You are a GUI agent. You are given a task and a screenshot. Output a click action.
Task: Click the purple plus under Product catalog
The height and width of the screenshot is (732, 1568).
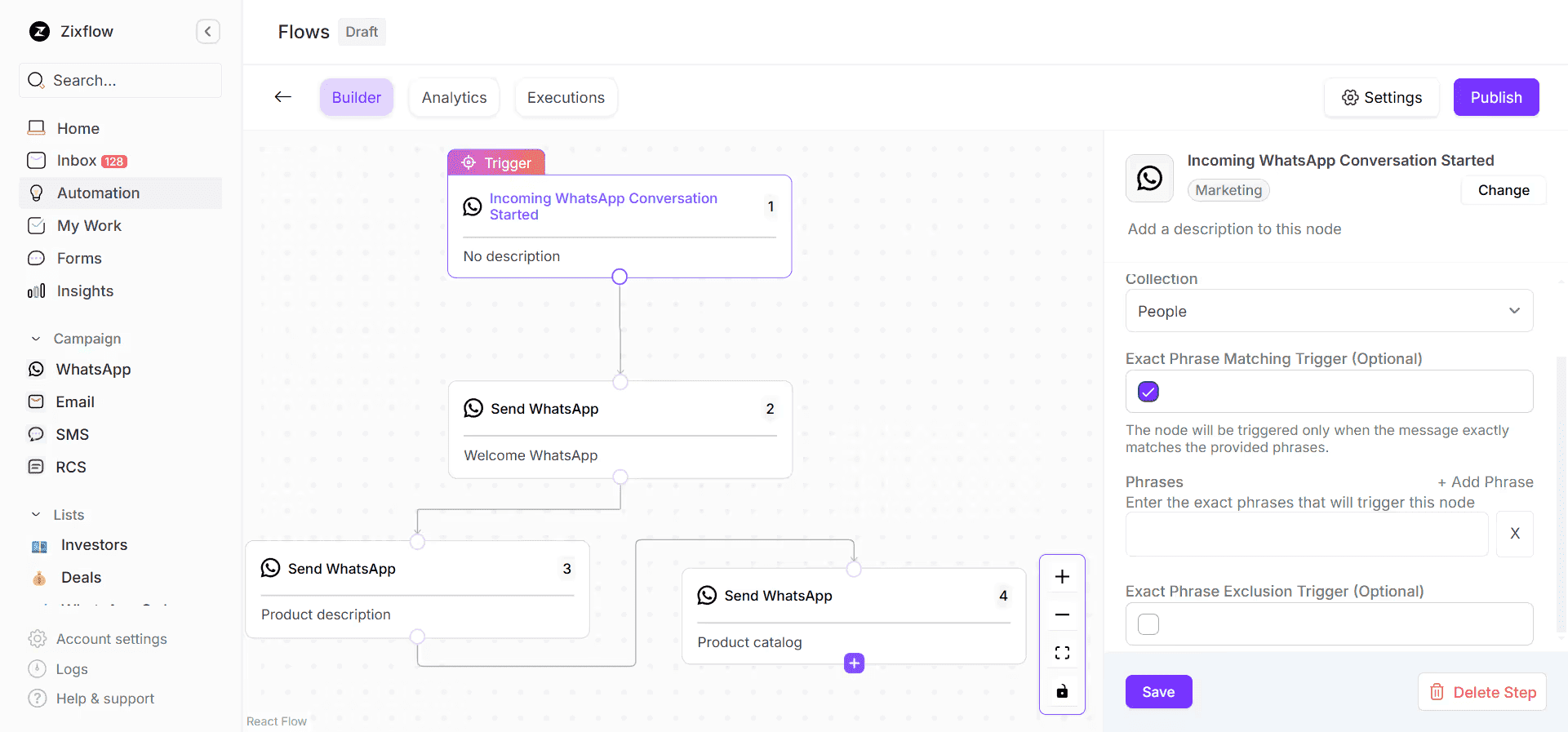854,663
